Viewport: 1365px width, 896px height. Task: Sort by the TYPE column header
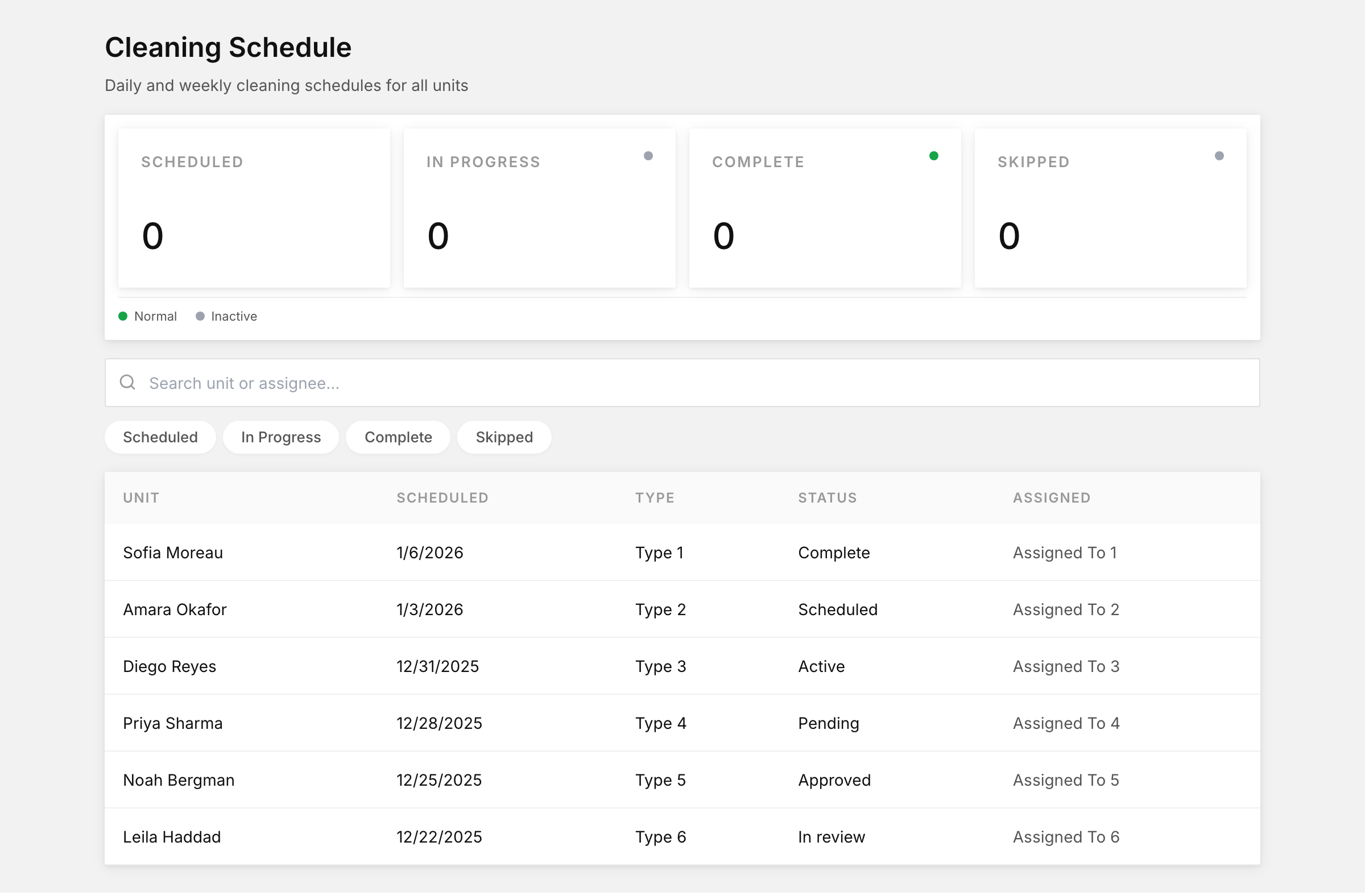click(x=655, y=499)
